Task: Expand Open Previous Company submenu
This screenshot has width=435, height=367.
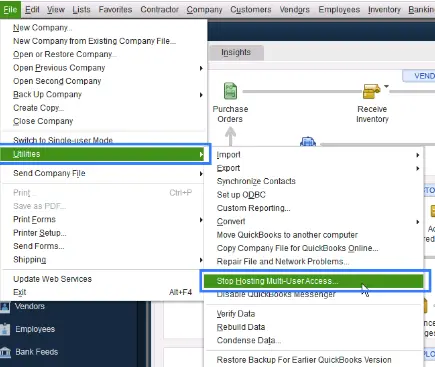Action: click(x=104, y=68)
